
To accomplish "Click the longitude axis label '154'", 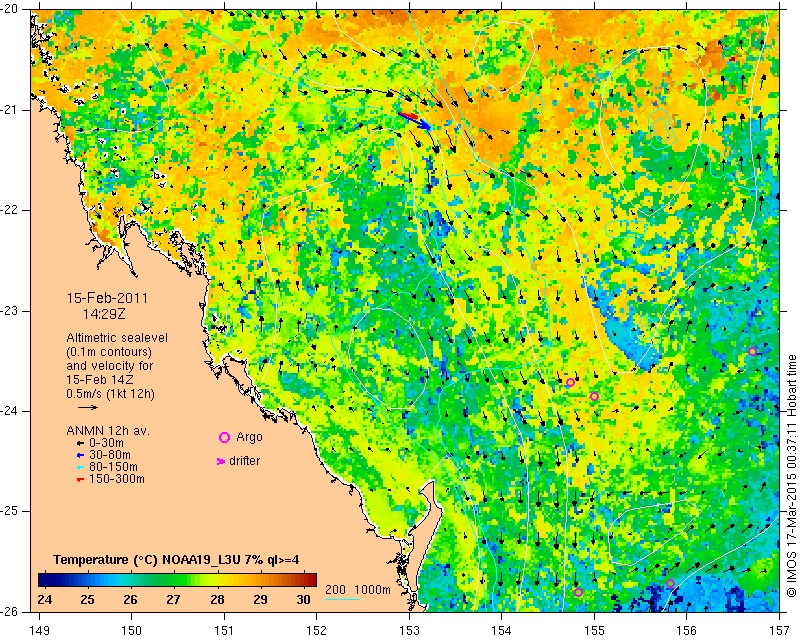I will coord(502,631).
